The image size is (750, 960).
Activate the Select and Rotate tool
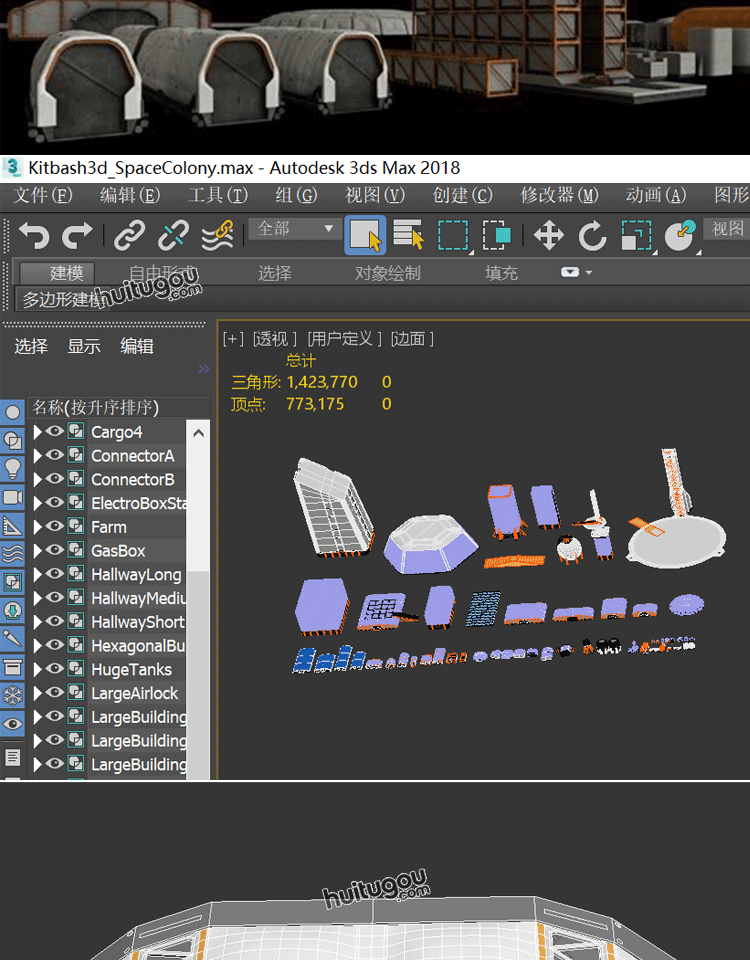pos(592,236)
